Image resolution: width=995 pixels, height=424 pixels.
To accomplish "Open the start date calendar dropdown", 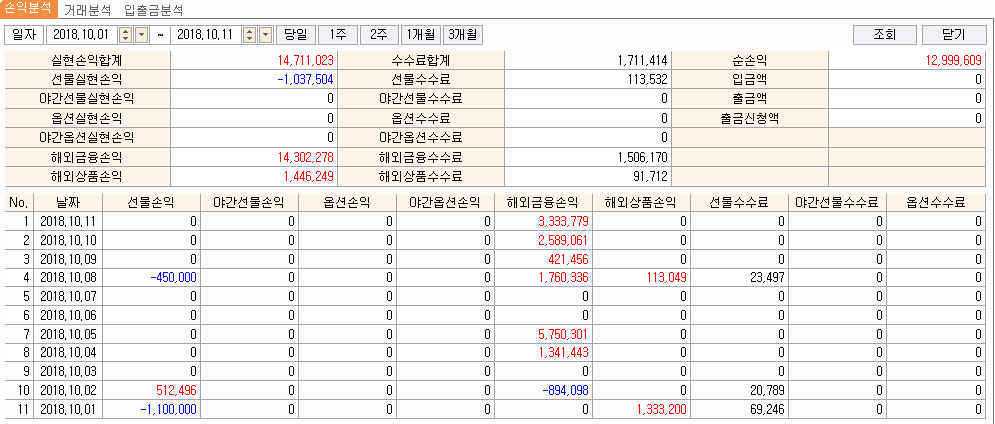I will 140,35.
